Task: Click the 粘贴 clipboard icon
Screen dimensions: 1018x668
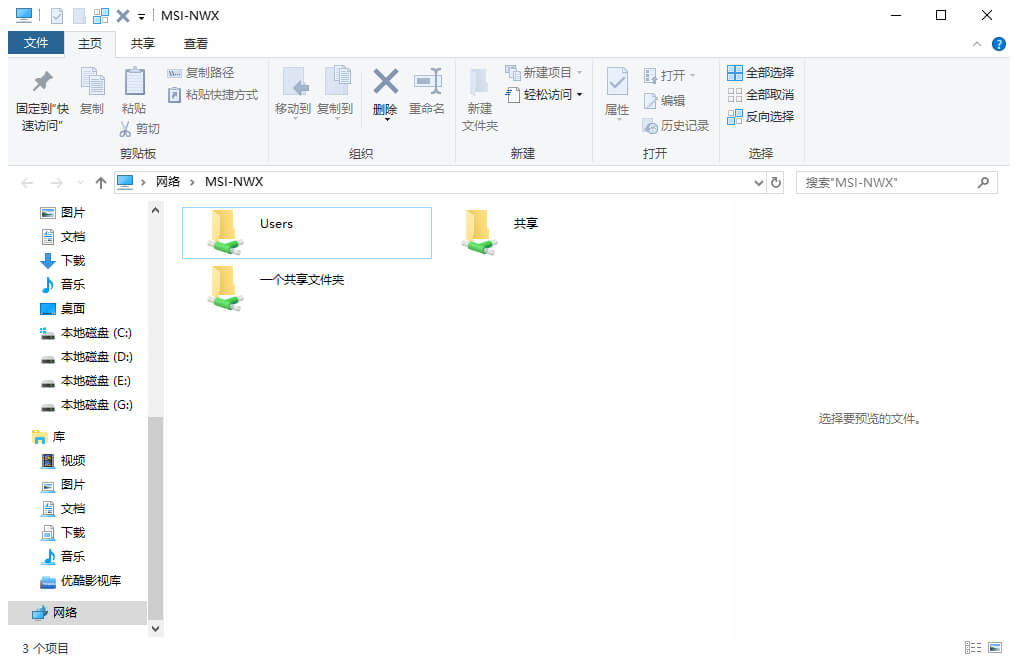Action: point(133,82)
